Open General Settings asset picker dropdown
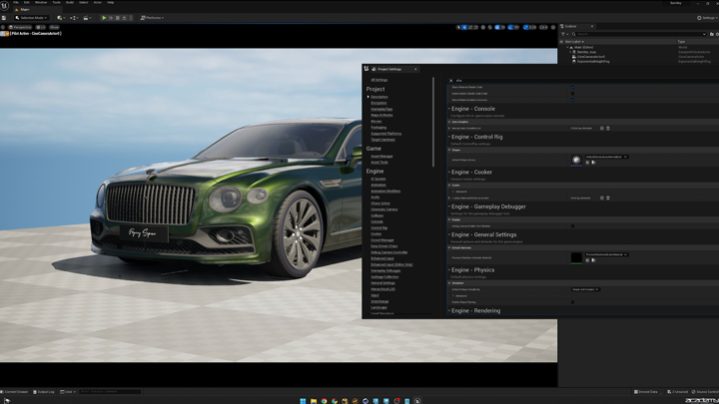719x404 pixels. point(607,255)
